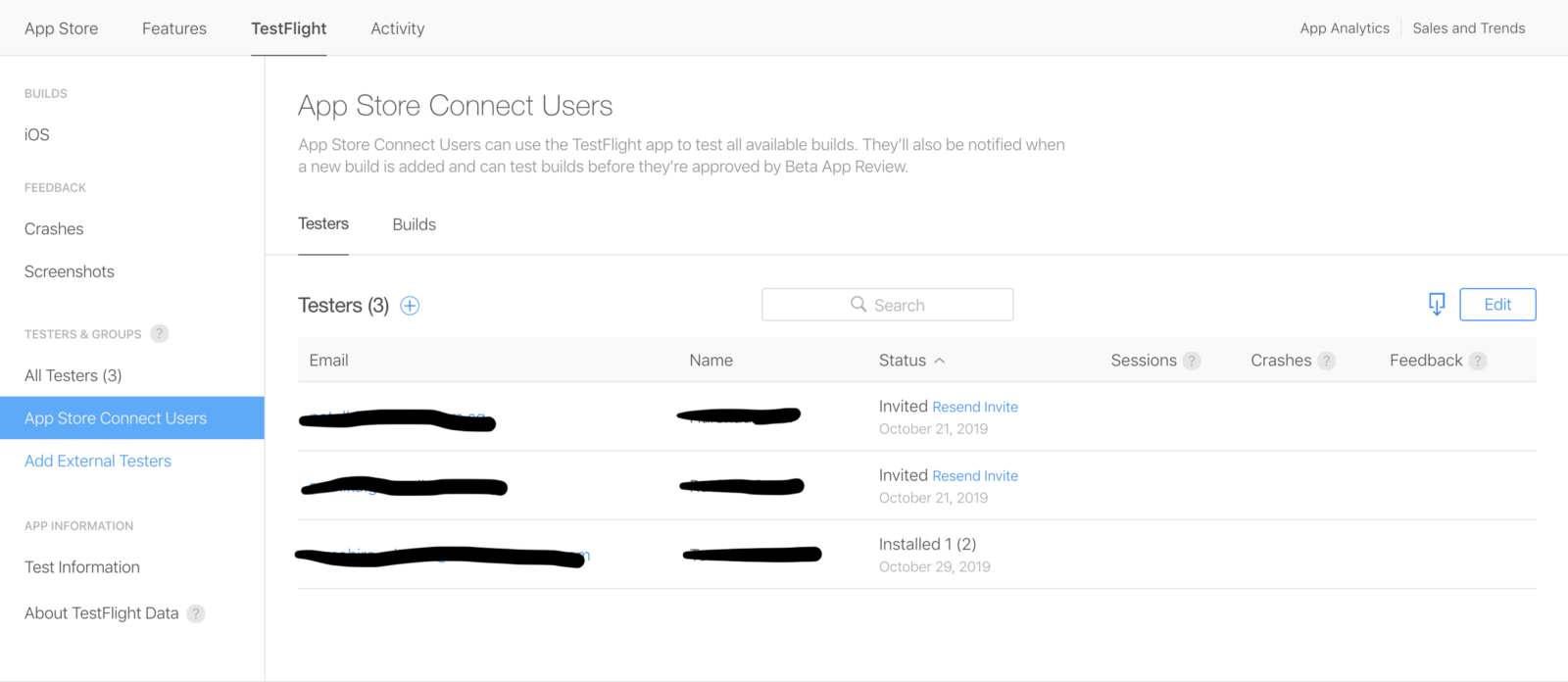The height and width of the screenshot is (682, 1568).
Task: Resend invite for first tester
Action: coord(974,407)
